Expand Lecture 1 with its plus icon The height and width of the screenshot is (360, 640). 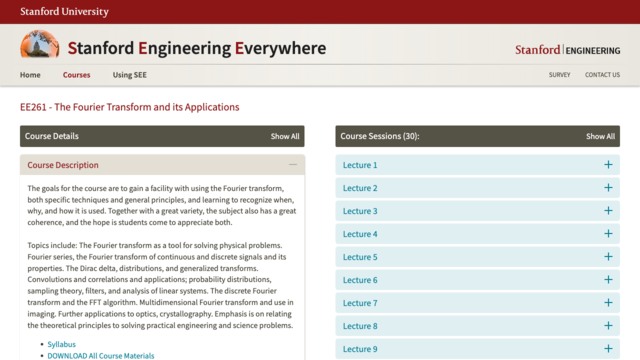click(608, 164)
